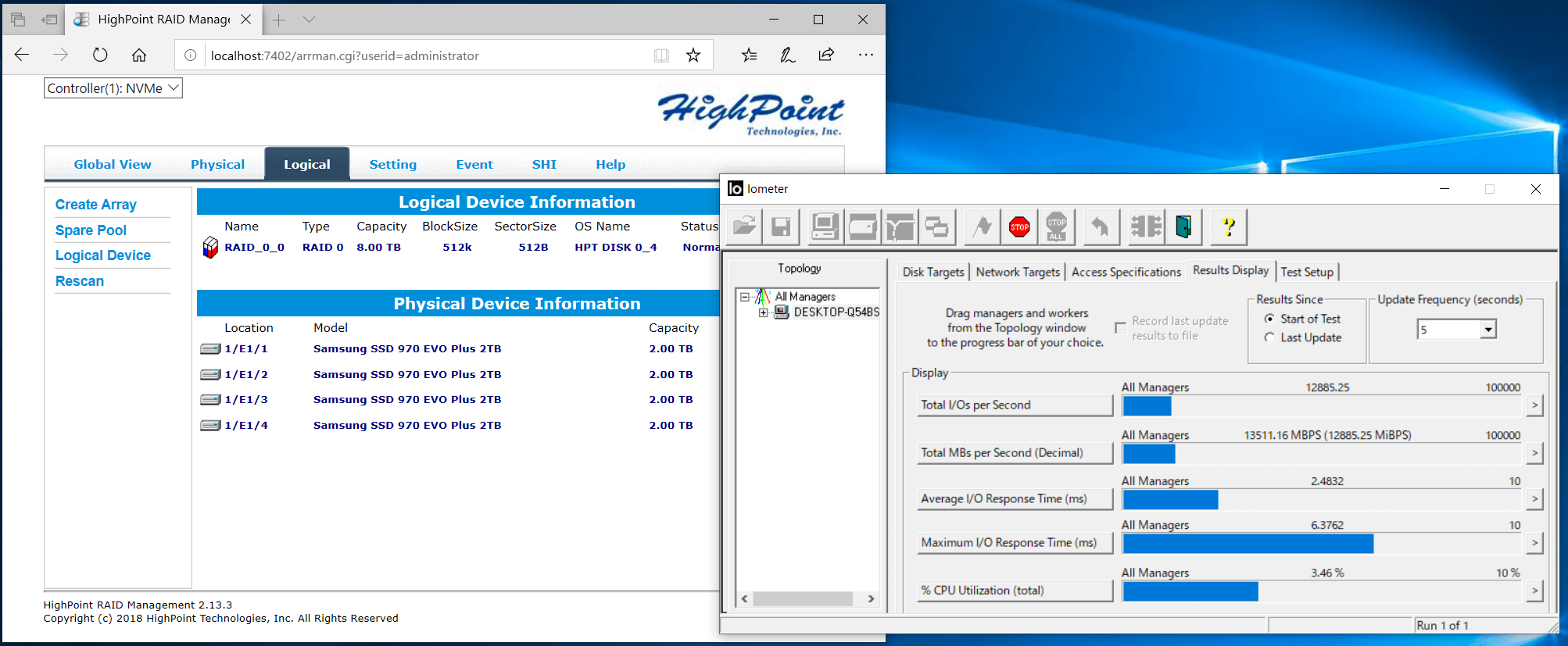
Task: Click the Total MBs per Second (Decimal) button
Action: tap(1015, 453)
